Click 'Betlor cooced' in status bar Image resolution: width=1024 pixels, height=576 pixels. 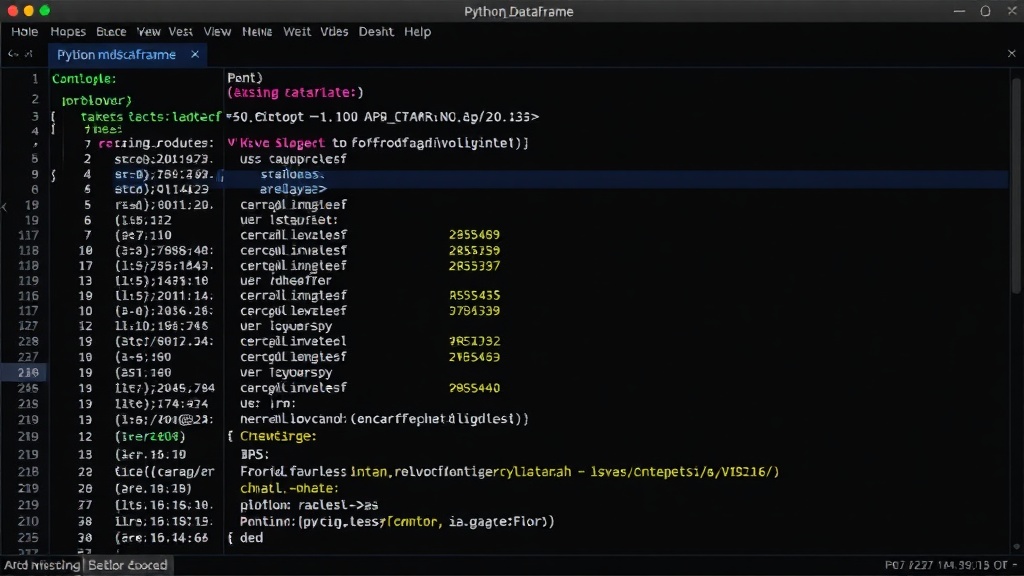(x=127, y=565)
